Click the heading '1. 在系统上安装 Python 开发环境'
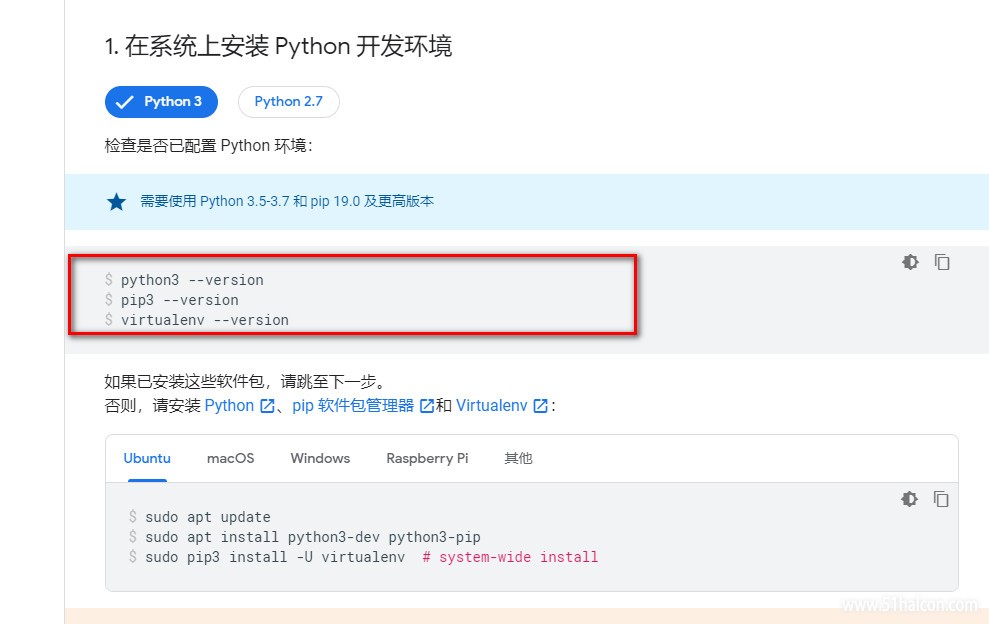Viewport: 989px width, 624px height. pyautogui.click(x=278, y=47)
